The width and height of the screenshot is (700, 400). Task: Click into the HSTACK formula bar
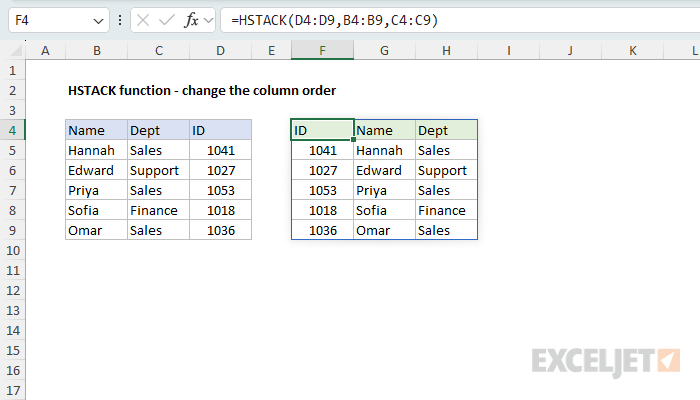pos(460,20)
